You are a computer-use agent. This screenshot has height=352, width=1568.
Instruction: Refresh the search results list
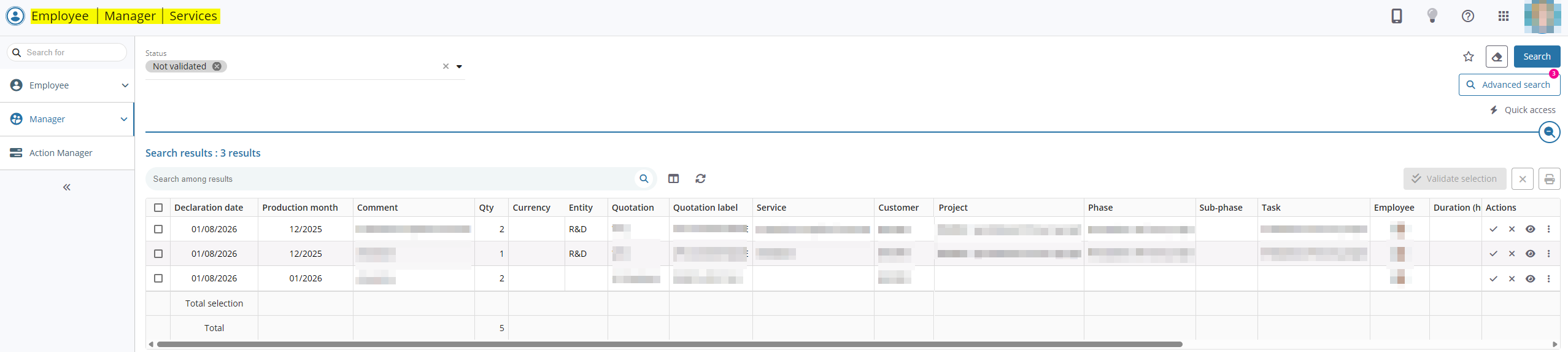pos(700,179)
